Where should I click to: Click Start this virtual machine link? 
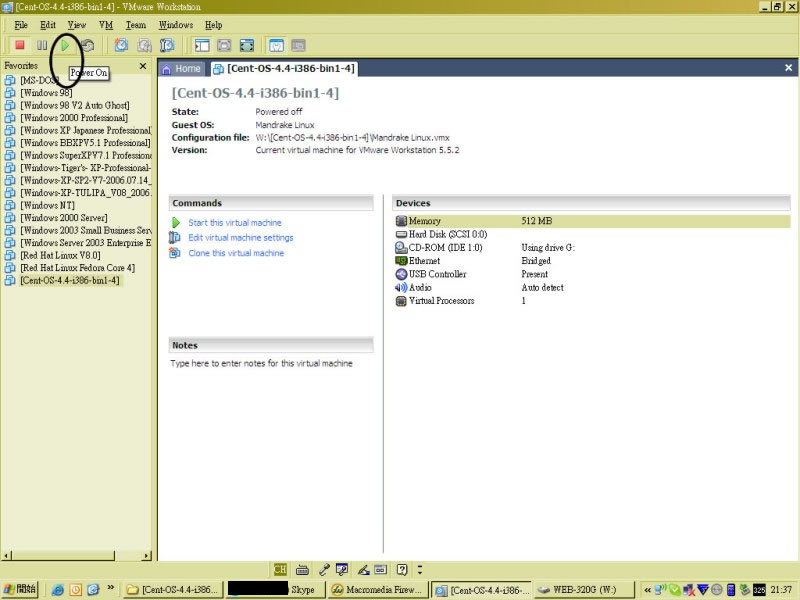(x=235, y=222)
